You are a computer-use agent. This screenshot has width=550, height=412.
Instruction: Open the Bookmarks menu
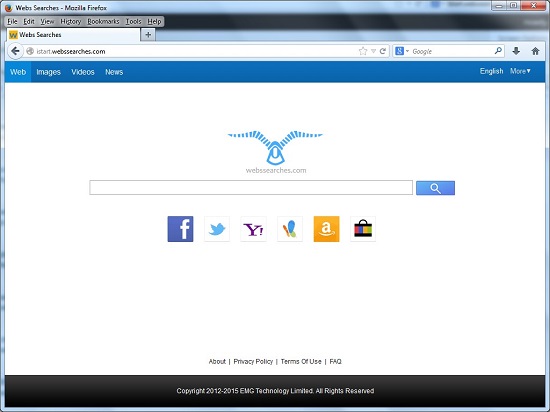103,22
